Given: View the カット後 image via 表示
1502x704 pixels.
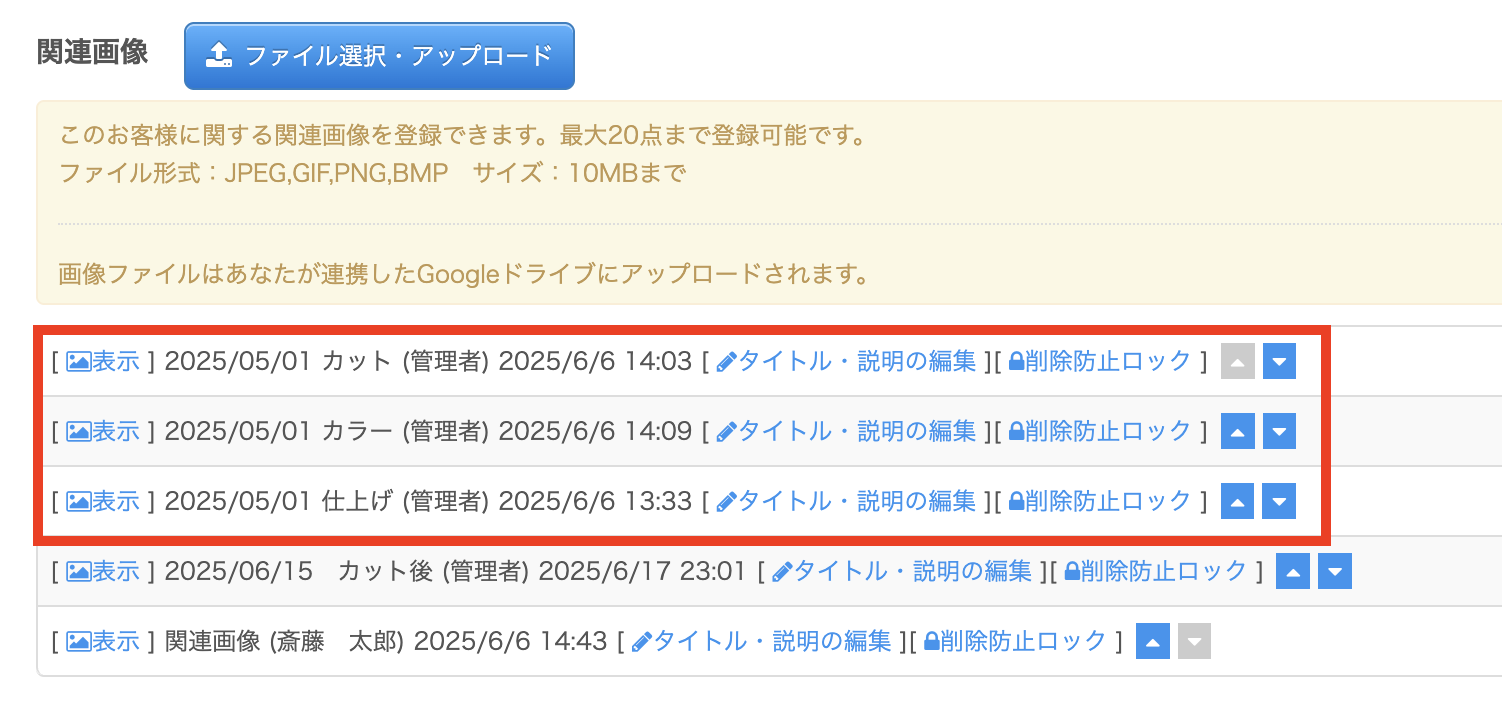Looking at the screenshot, I should [x=104, y=571].
